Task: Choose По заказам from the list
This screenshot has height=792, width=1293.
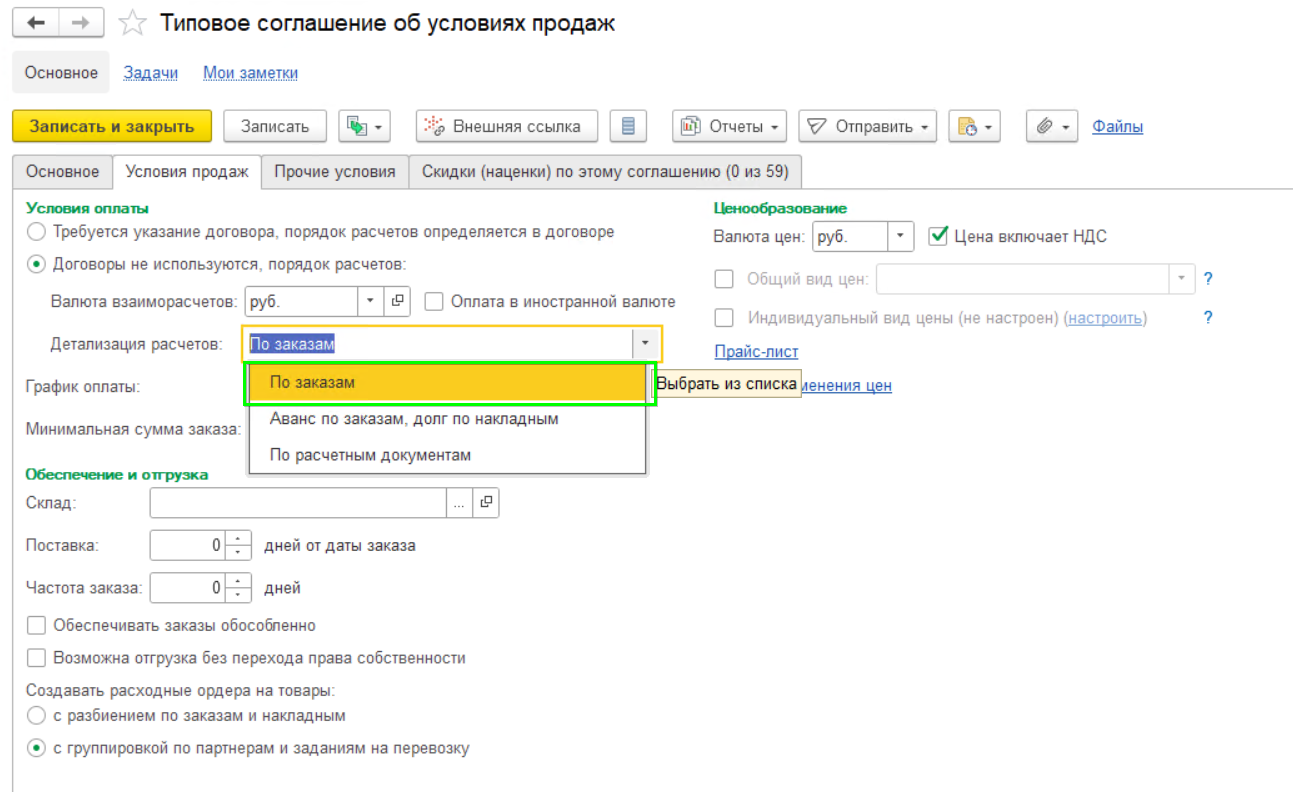Action: (447, 383)
